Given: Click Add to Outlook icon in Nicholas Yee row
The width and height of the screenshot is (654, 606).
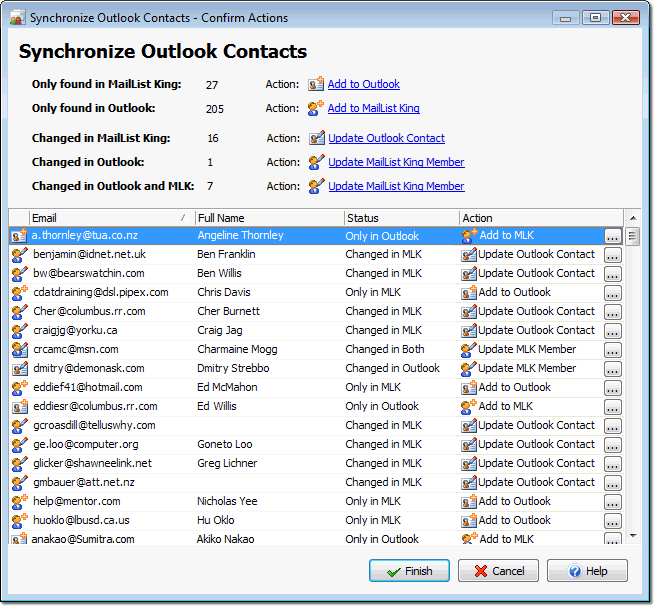Looking at the screenshot, I should point(469,501).
